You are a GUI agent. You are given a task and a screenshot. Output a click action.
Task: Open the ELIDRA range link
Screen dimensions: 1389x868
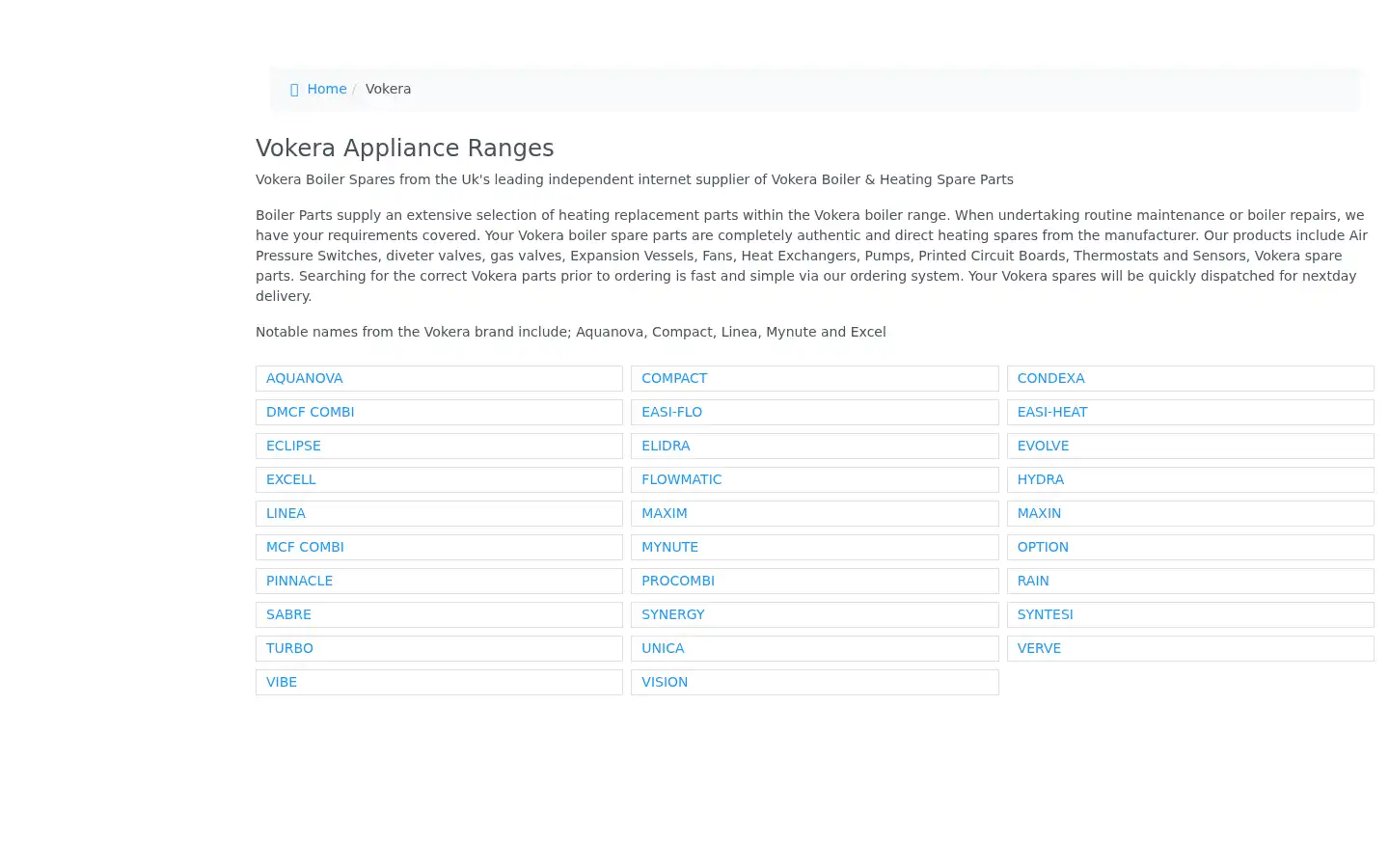pyautogui.click(x=814, y=446)
